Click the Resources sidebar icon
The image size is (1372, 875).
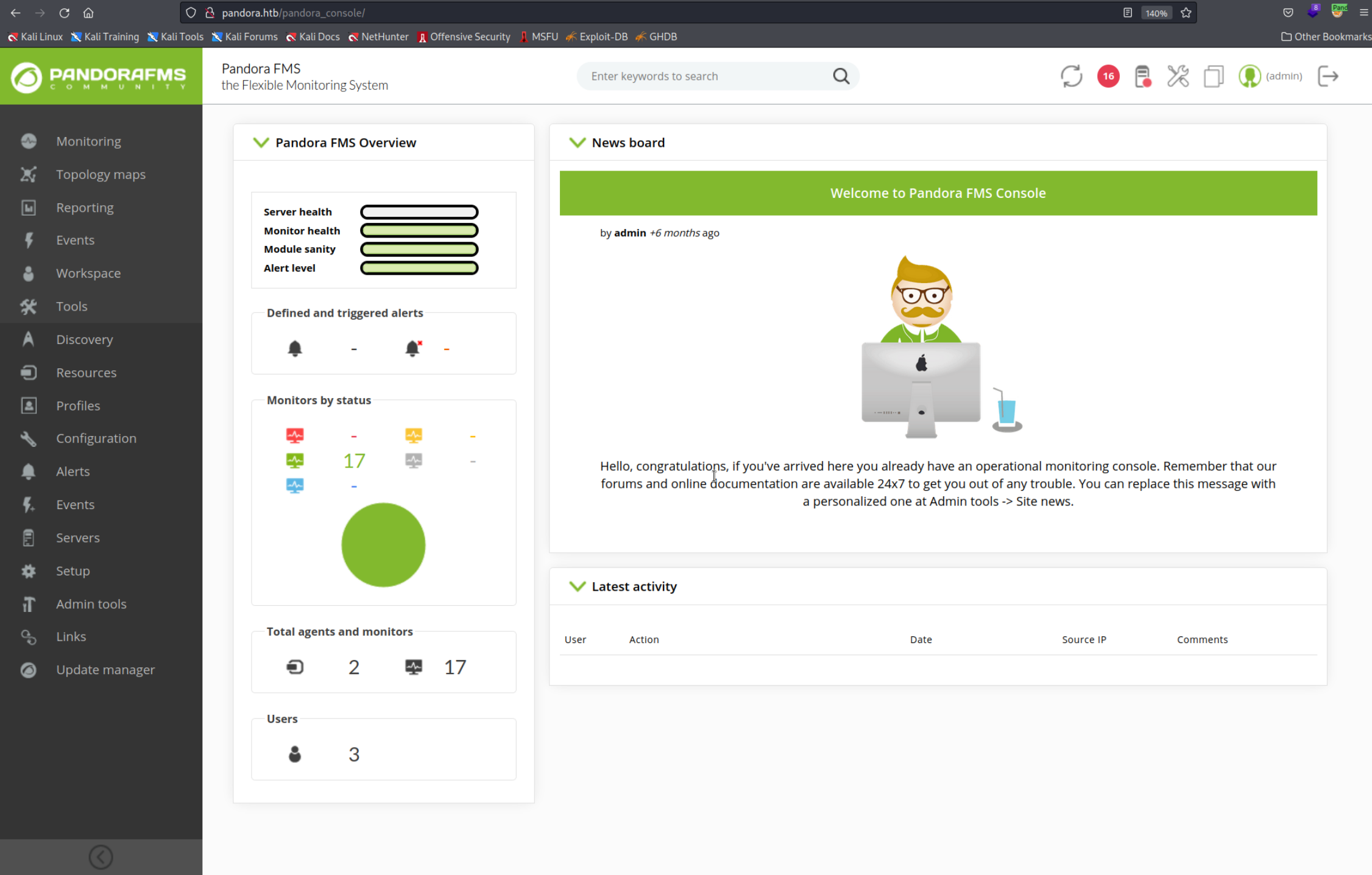[x=29, y=373]
